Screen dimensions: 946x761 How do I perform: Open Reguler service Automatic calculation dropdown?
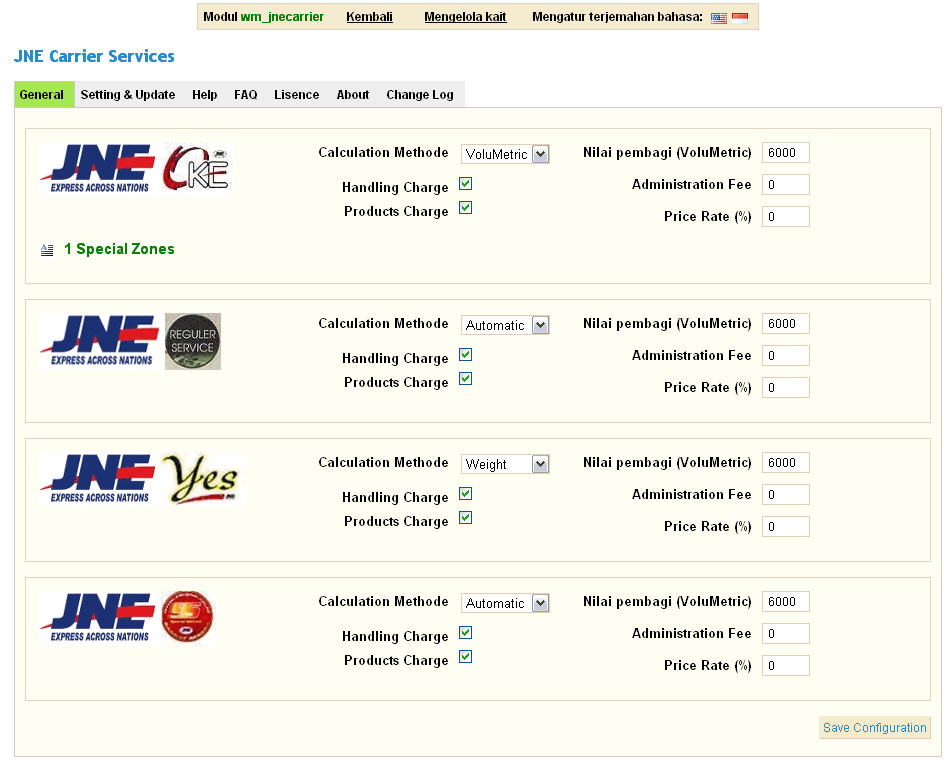coord(505,325)
